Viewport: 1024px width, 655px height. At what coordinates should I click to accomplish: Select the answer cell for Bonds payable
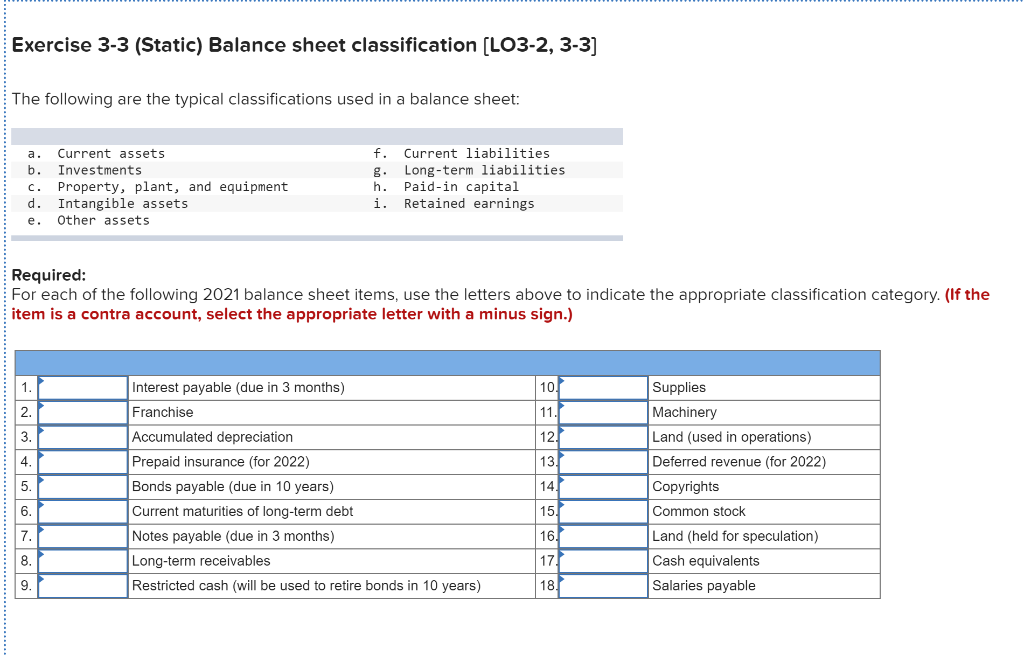click(82, 486)
